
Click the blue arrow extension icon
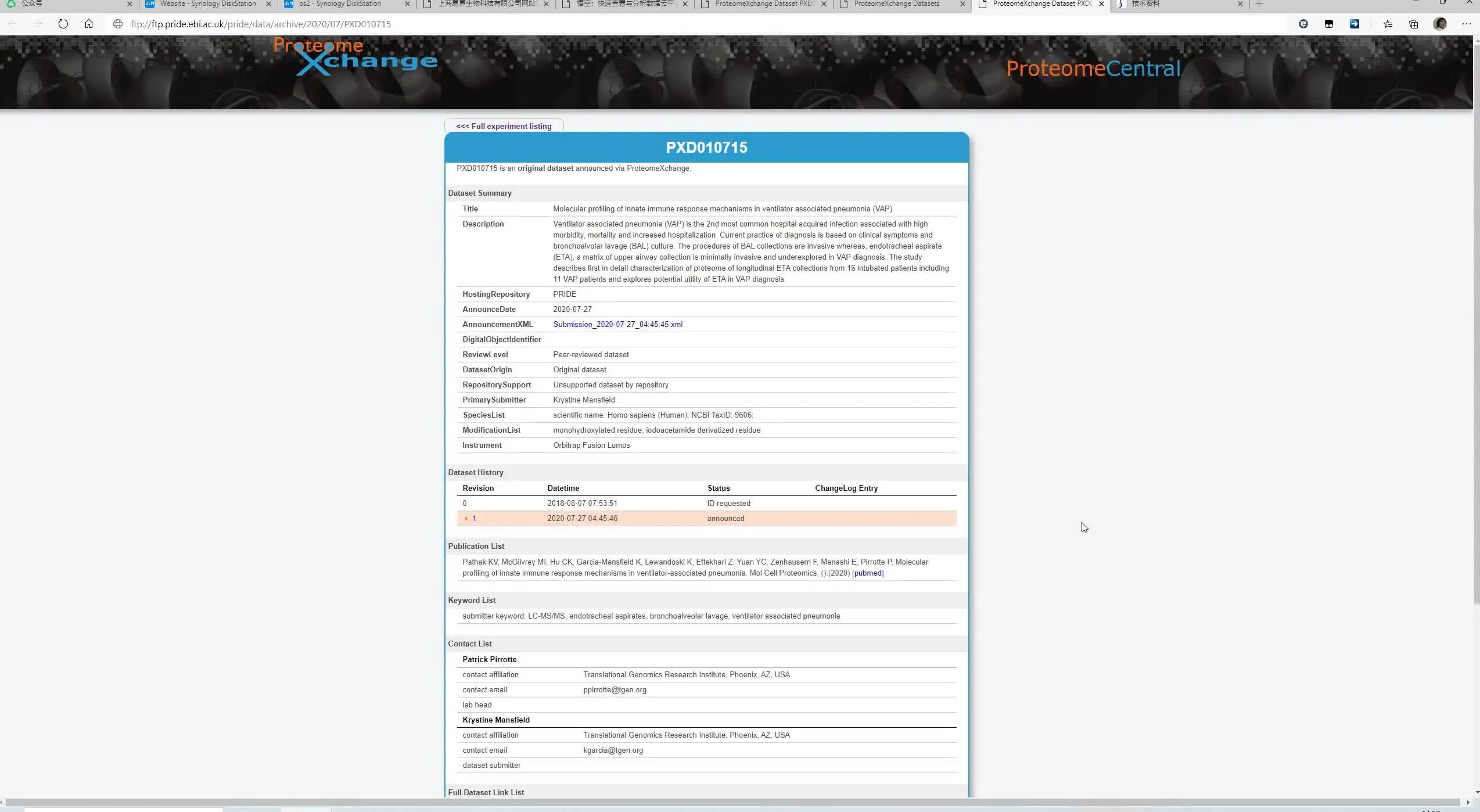1355,24
